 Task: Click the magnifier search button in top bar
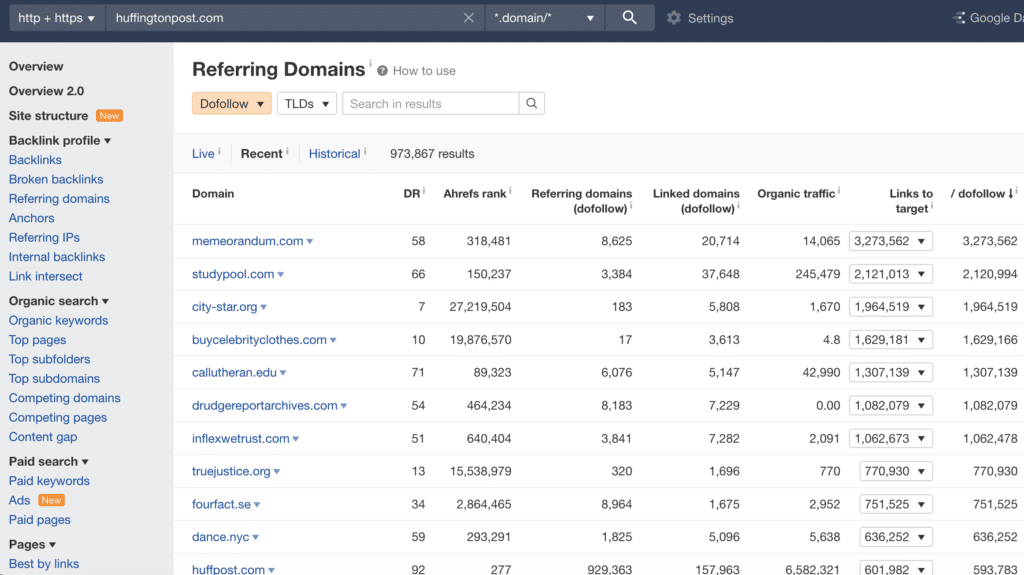pos(629,18)
